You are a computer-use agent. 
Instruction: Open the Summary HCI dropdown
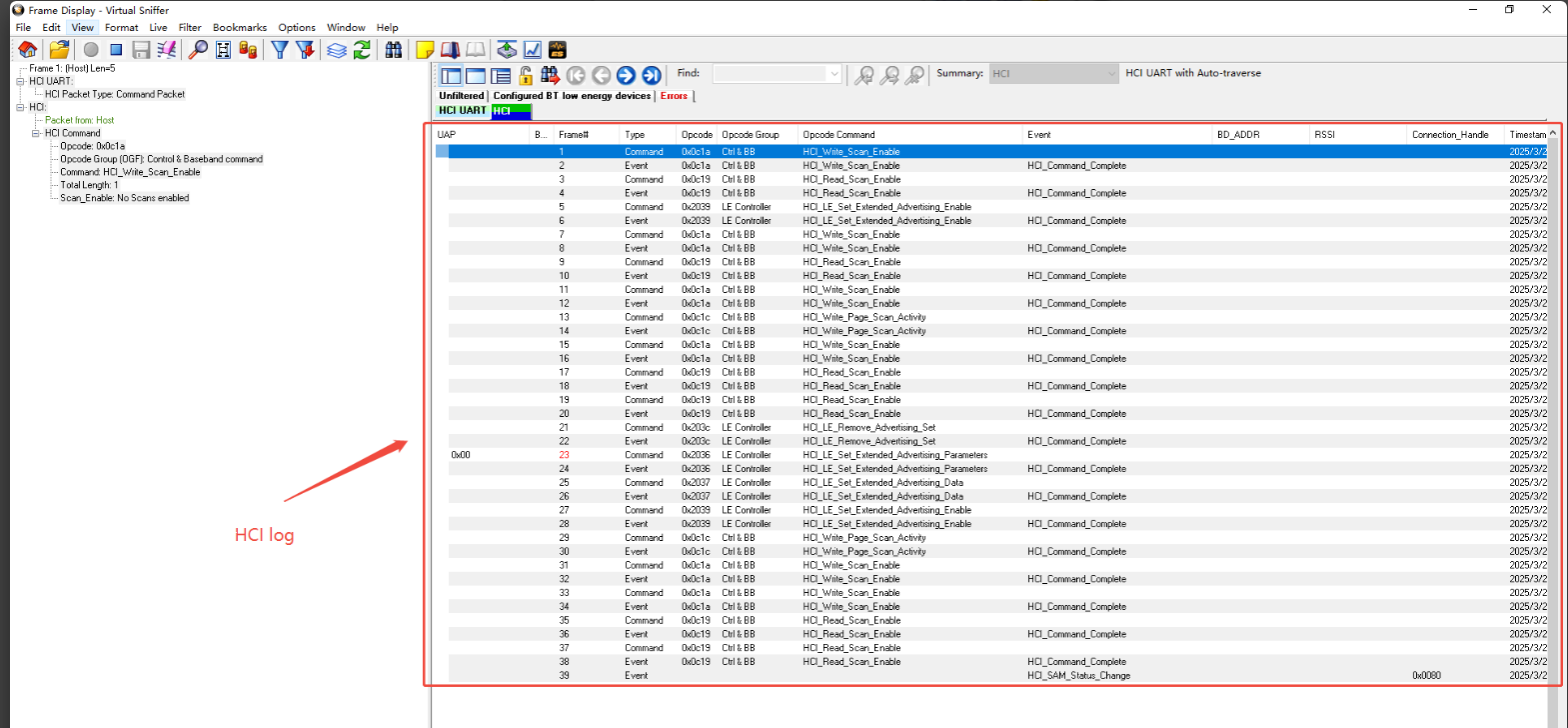1111,74
